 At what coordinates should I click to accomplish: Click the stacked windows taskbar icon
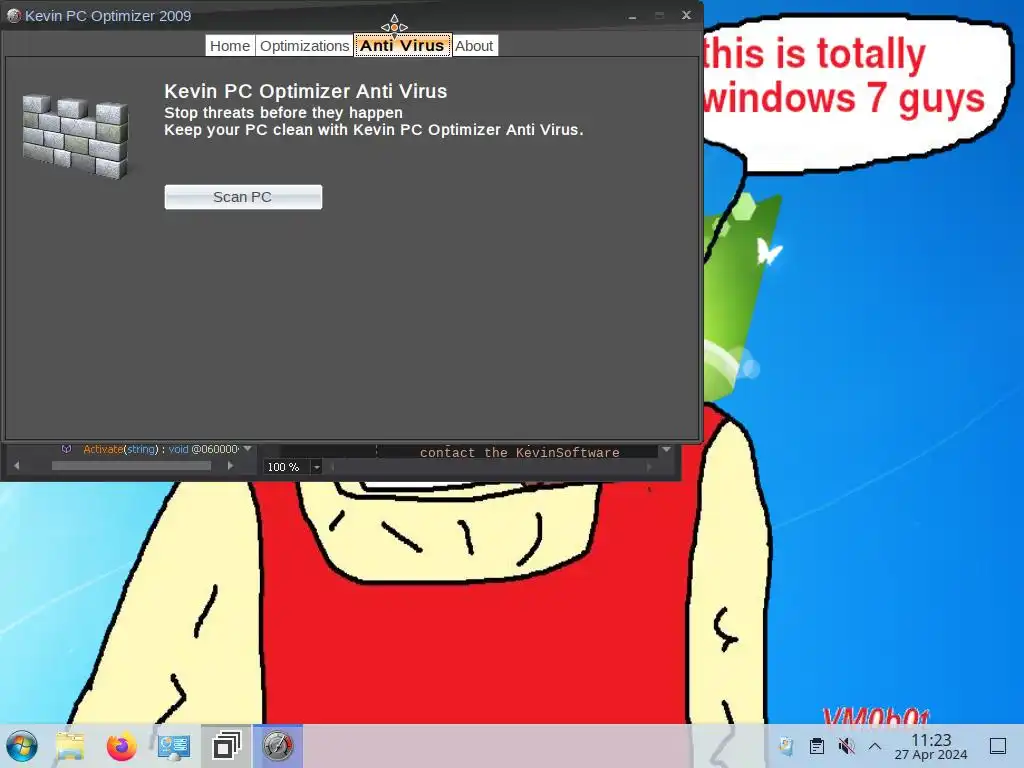[226, 746]
